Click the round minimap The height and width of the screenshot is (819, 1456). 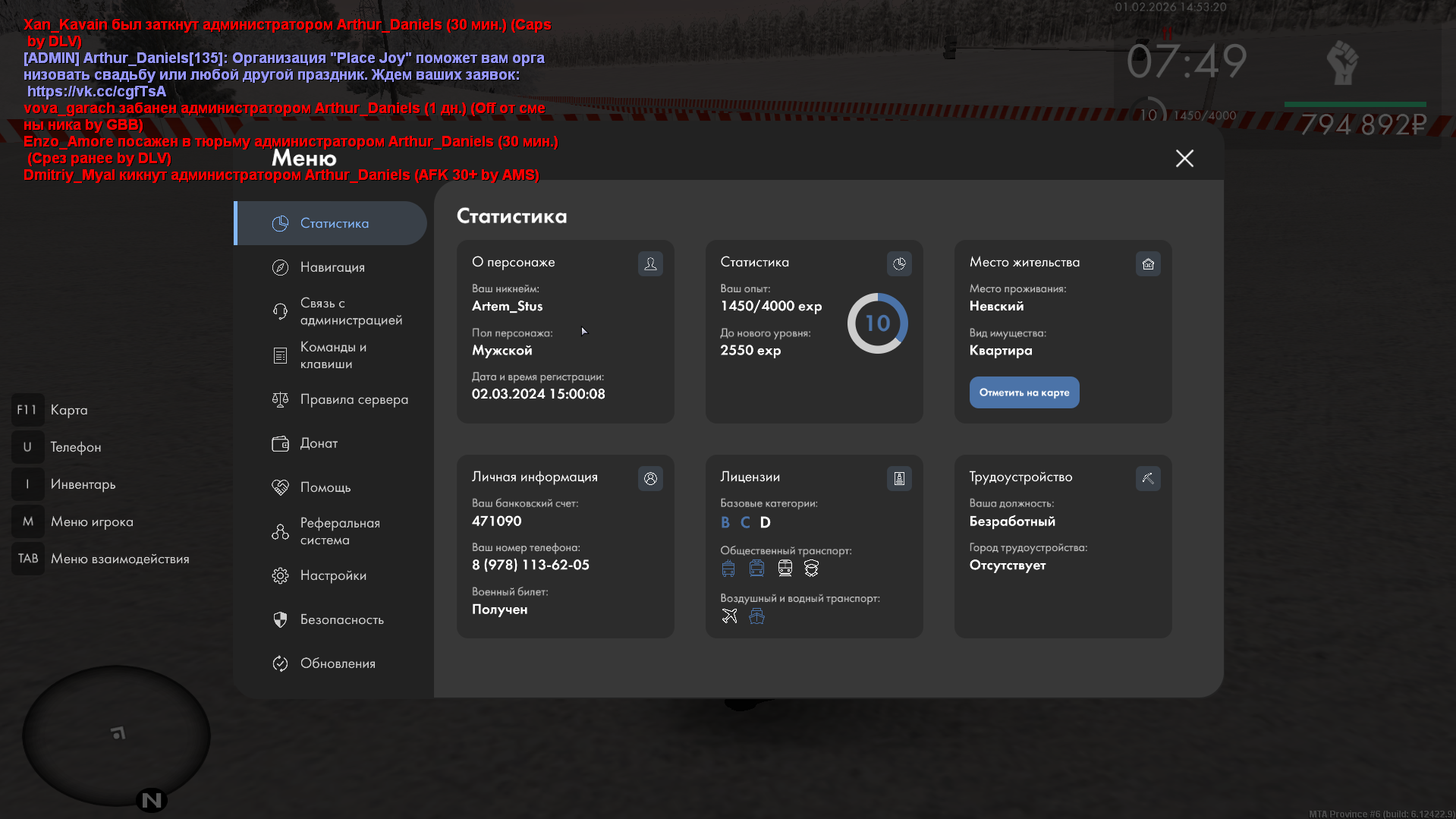(x=116, y=736)
